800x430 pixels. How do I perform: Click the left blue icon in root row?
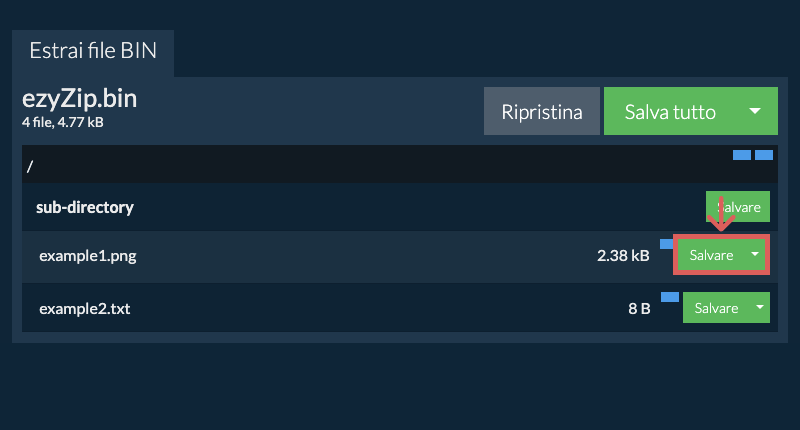click(742, 155)
